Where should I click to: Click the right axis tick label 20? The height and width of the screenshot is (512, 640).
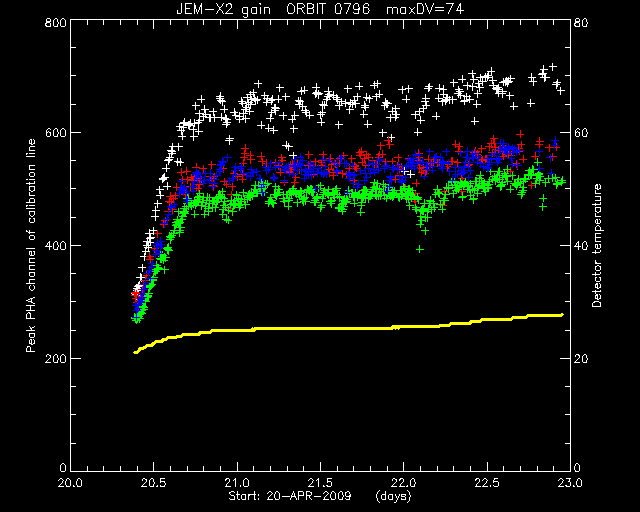tap(581, 359)
